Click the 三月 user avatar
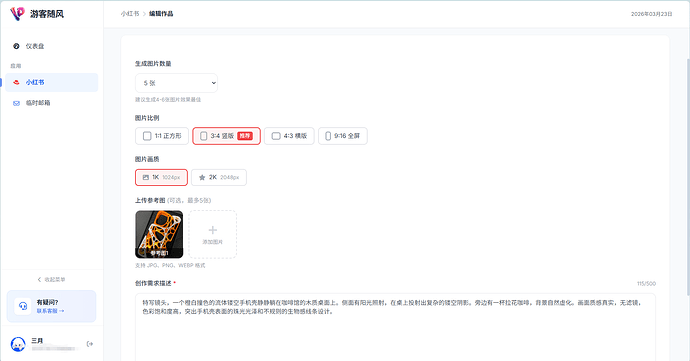The width and height of the screenshot is (690, 361). (x=18, y=344)
